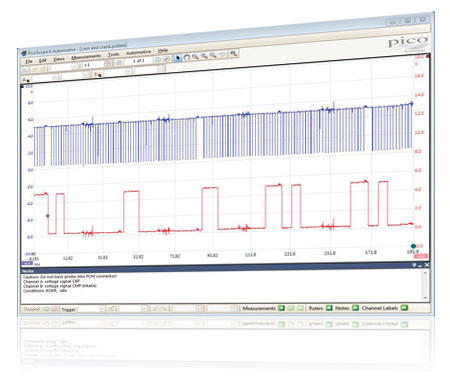
Task: Click the teal marker on right axis
Action: point(413,246)
